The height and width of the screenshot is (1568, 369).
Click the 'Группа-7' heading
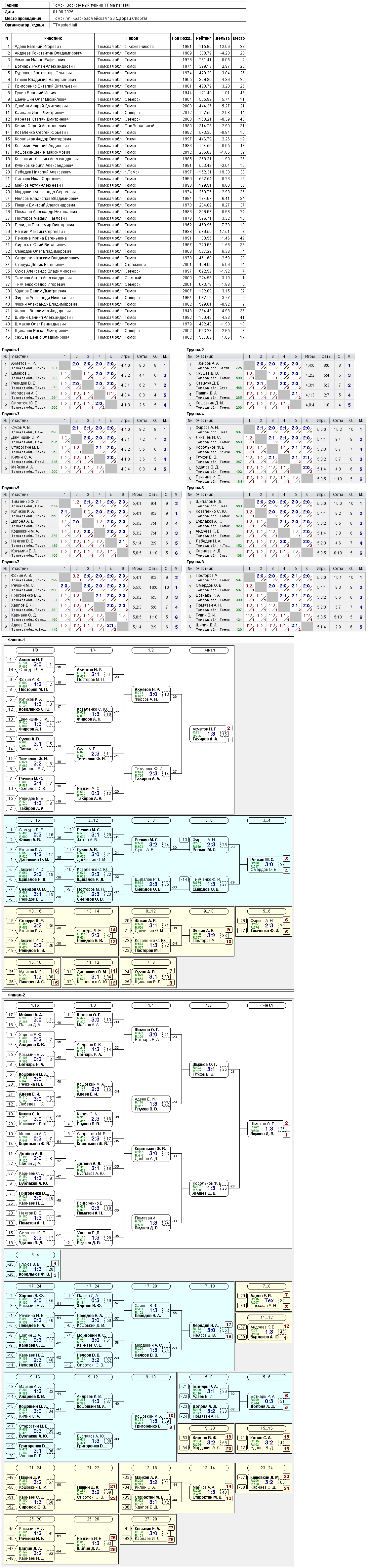point(11,562)
